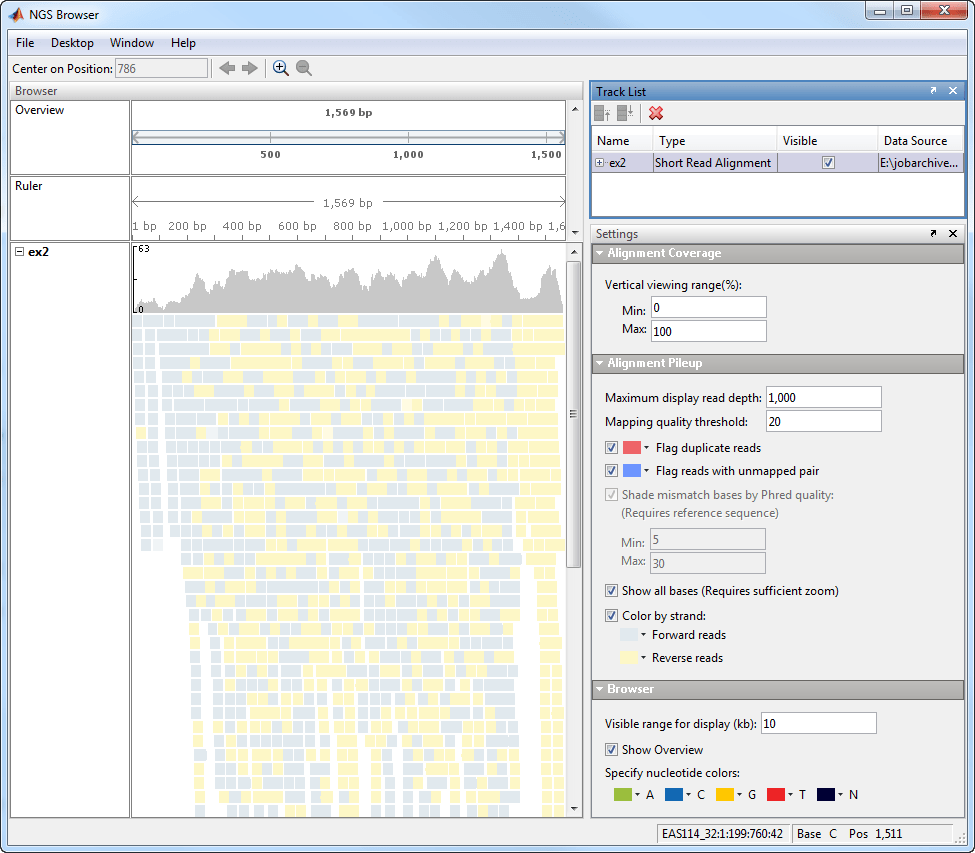Click the Type column header
Viewport: 975px width, 853px height.
click(714, 141)
